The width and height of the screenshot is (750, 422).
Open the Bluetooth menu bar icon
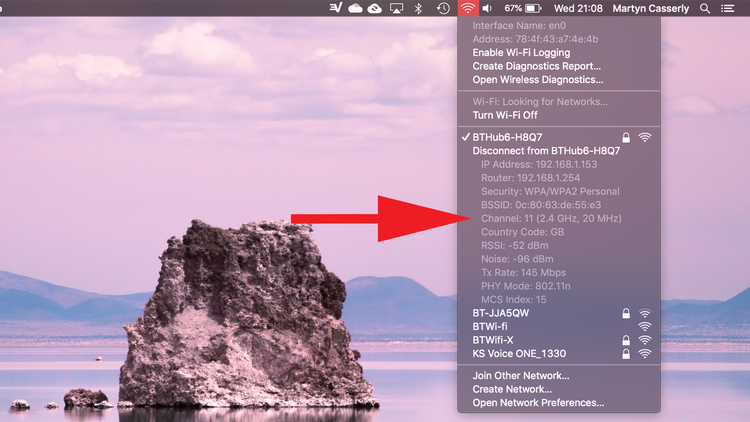click(418, 8)
